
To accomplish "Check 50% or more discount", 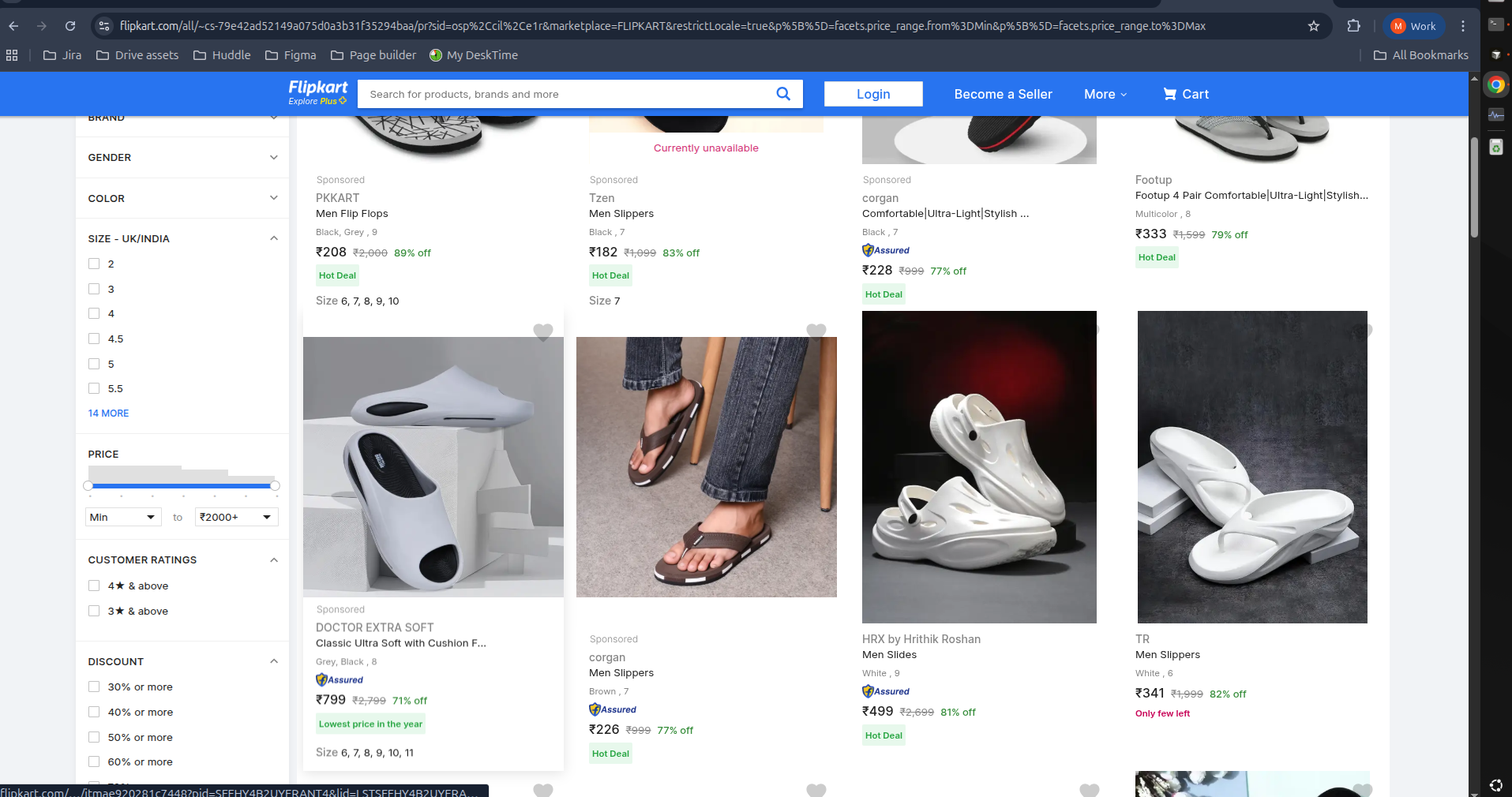I will 94,737.
